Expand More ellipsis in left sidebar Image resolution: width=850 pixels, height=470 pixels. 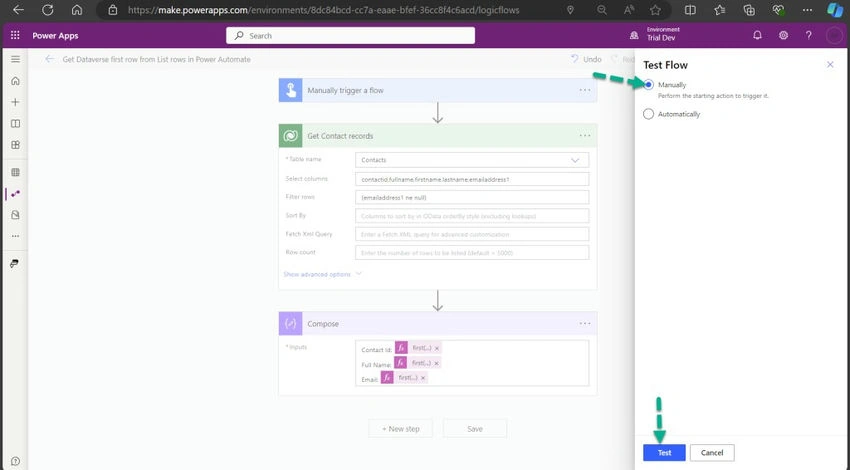pos(15,236)
